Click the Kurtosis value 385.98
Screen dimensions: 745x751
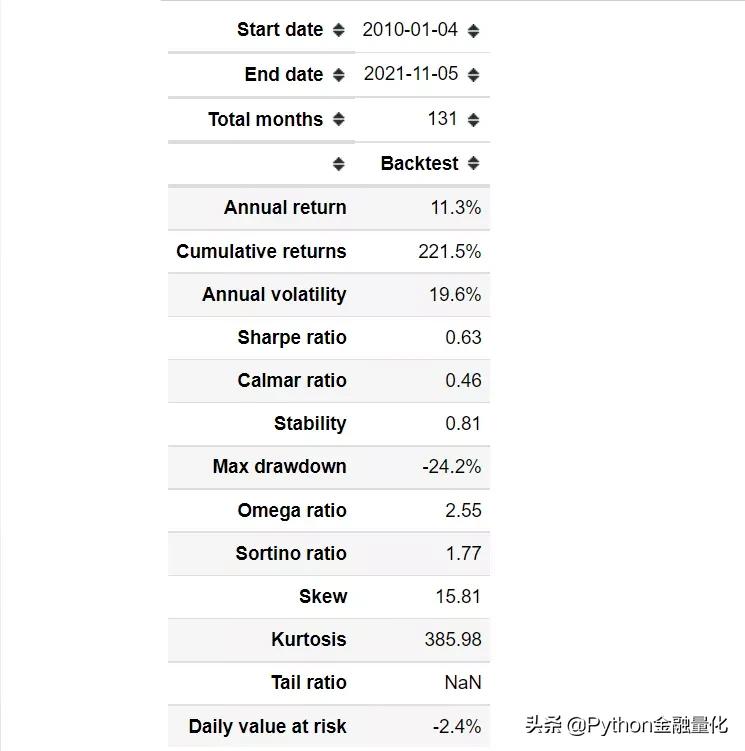tap(452, 639)
